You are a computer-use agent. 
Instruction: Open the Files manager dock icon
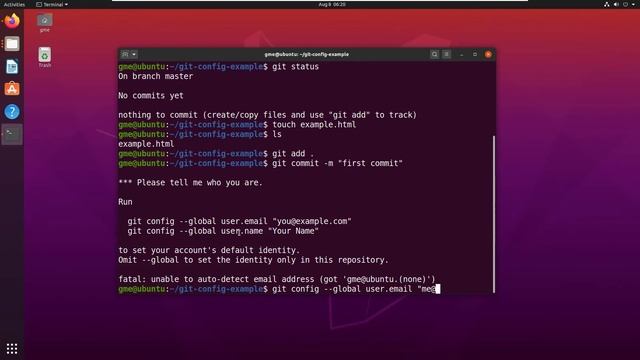(x=12, y=44)
